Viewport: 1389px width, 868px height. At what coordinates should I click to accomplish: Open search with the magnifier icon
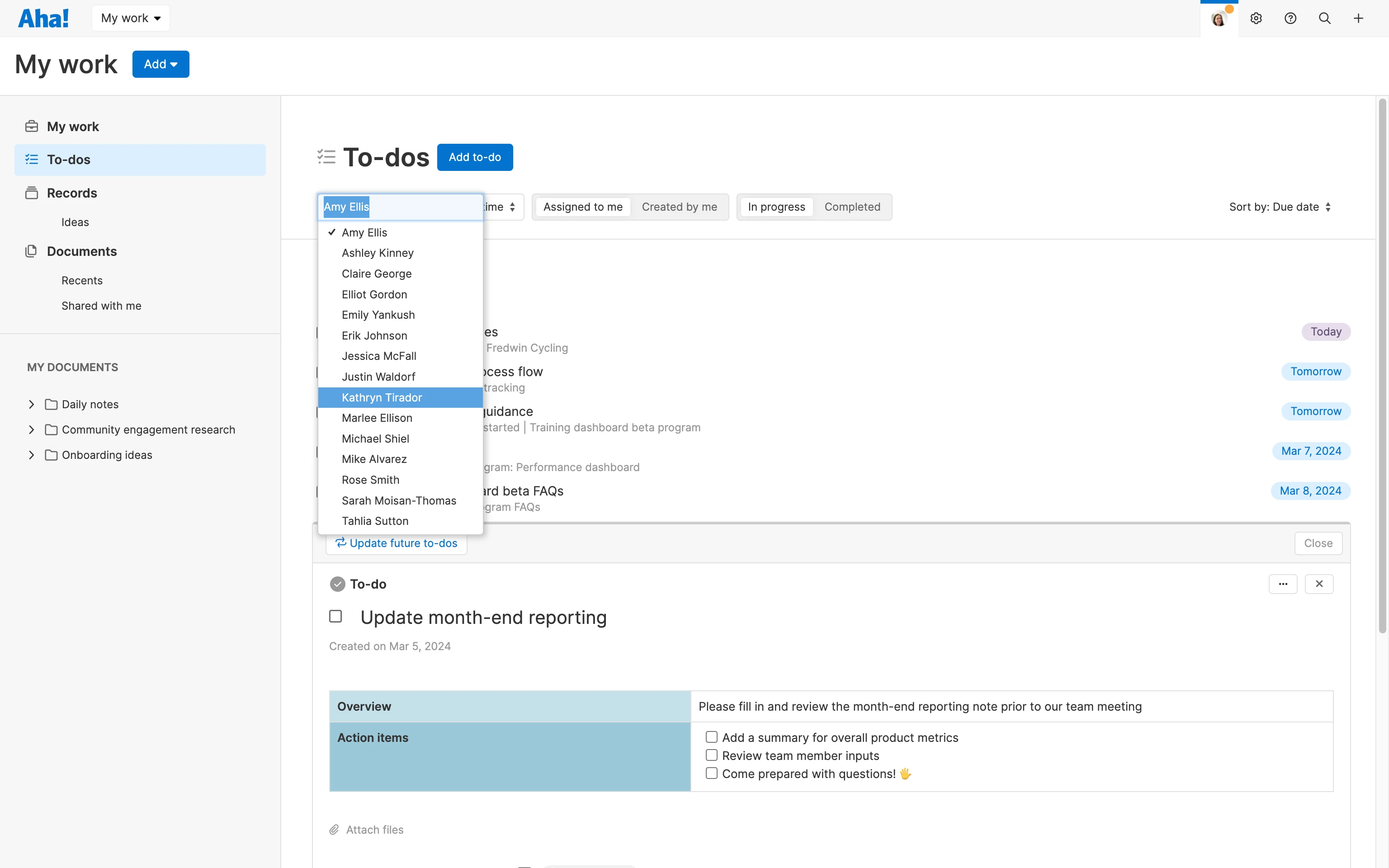[1325, 19]
